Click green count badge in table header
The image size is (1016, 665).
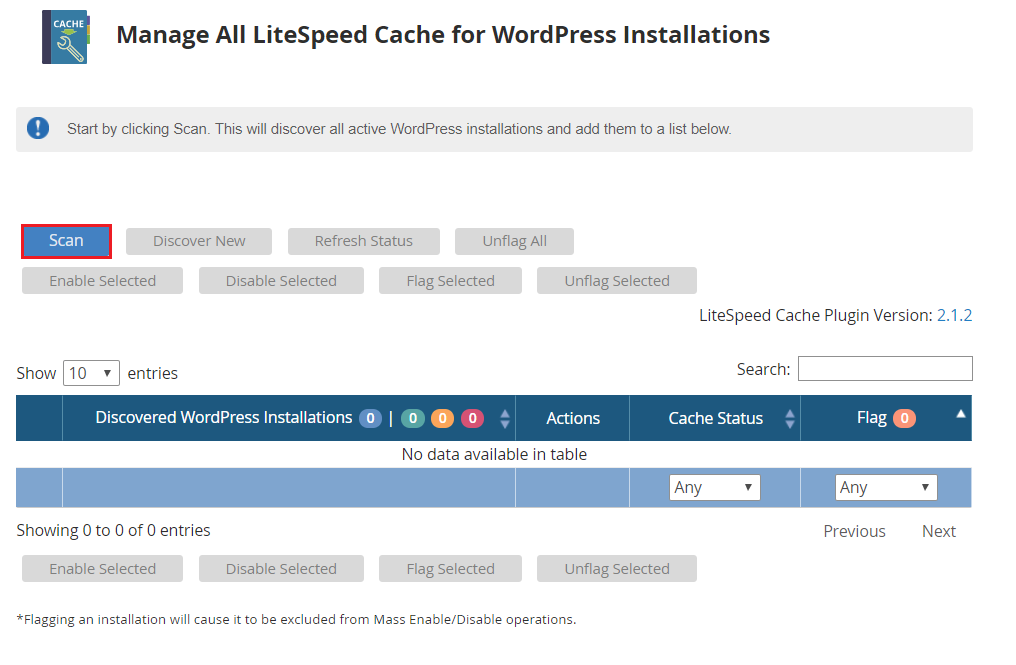coord(413,419)
